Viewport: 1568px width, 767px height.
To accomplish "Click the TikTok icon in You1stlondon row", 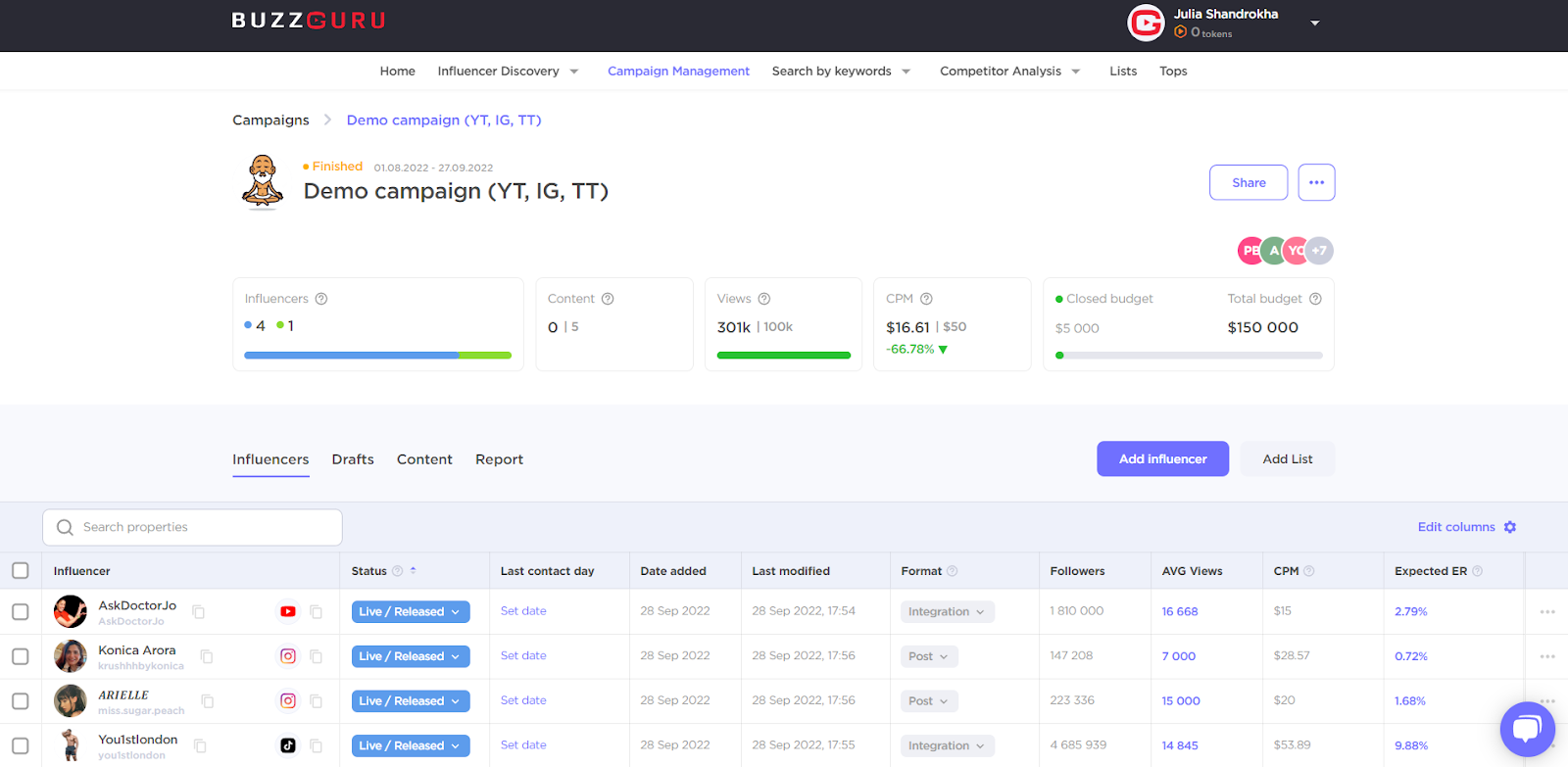I will click(x=288, y=745).
